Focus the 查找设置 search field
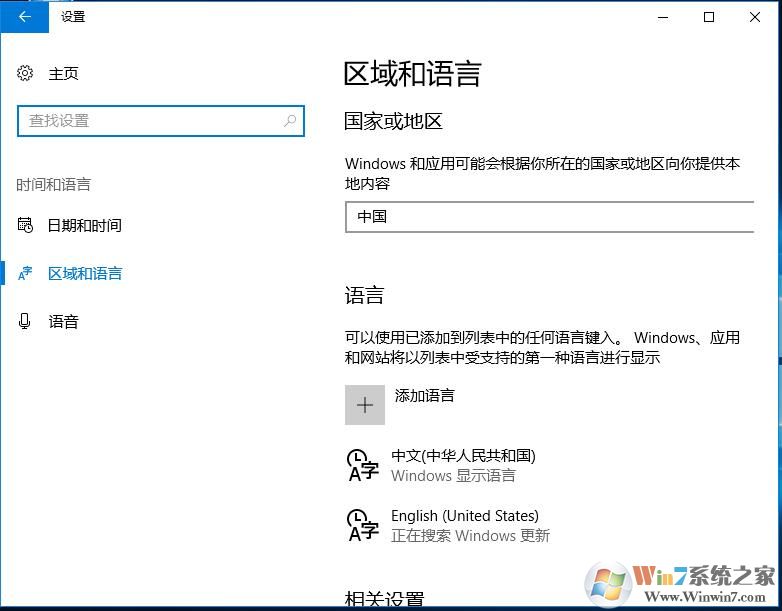 [150, 121]
